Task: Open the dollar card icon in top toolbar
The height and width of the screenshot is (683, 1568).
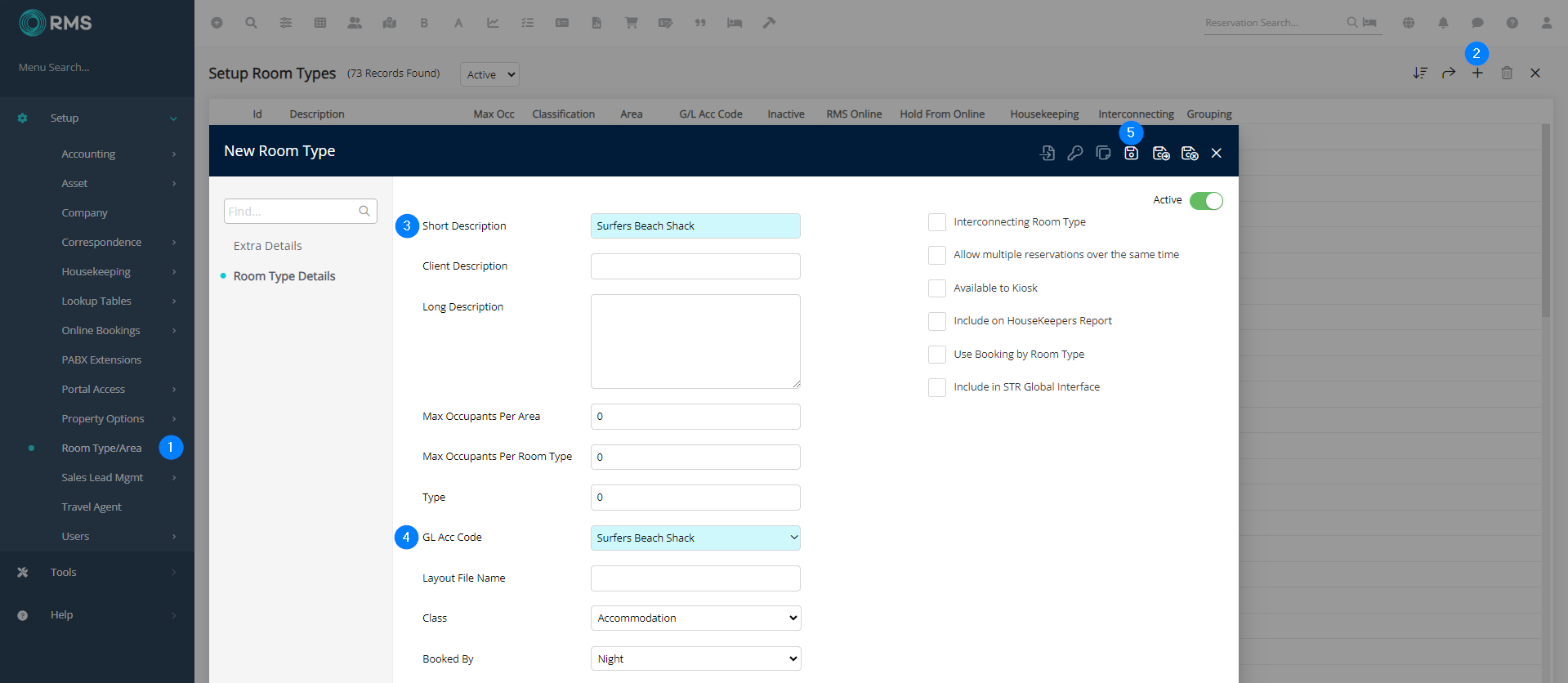Action: pos(562,23)
